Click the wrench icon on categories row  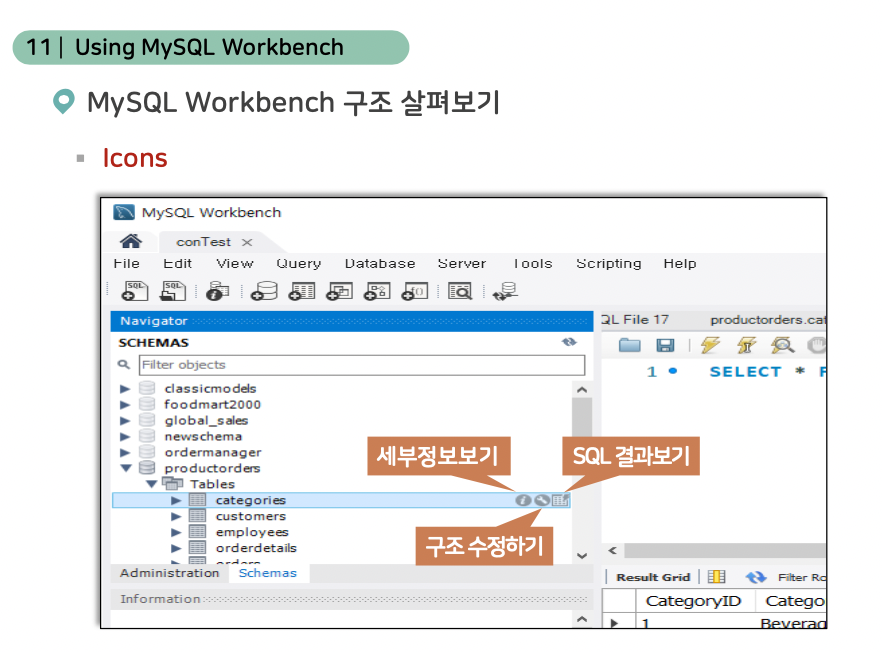(x=542, y=500)
